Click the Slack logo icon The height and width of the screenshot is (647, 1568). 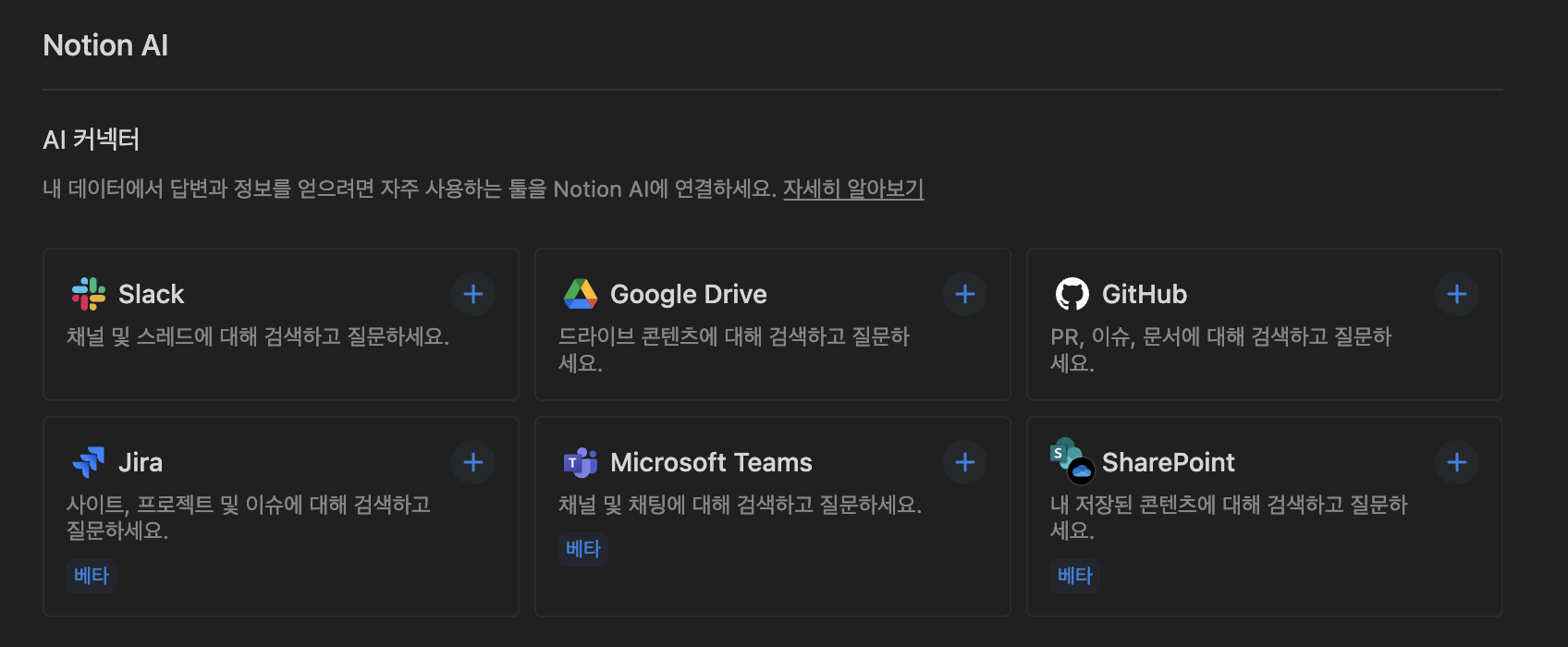pyautogui.click(x=89, y=294)
